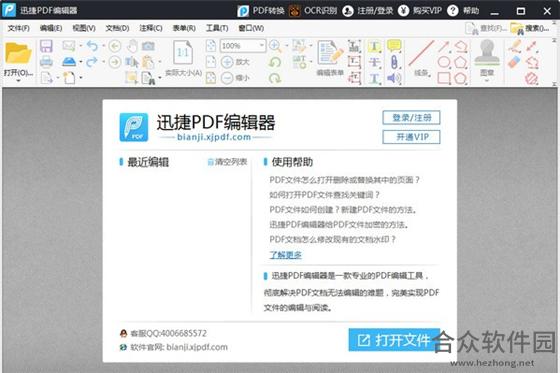Viewport: 560px width, 373px height.
Task: Open the 表单(R) menu
Action: click(x=184, y=28)
